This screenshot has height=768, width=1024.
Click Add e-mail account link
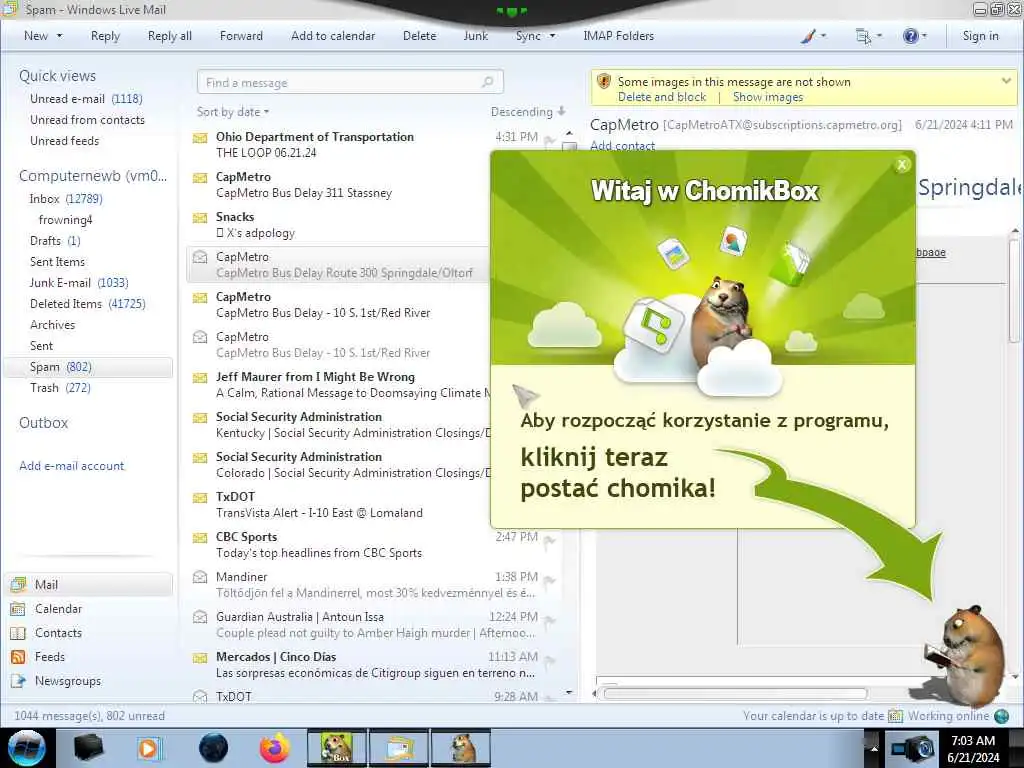72,466
